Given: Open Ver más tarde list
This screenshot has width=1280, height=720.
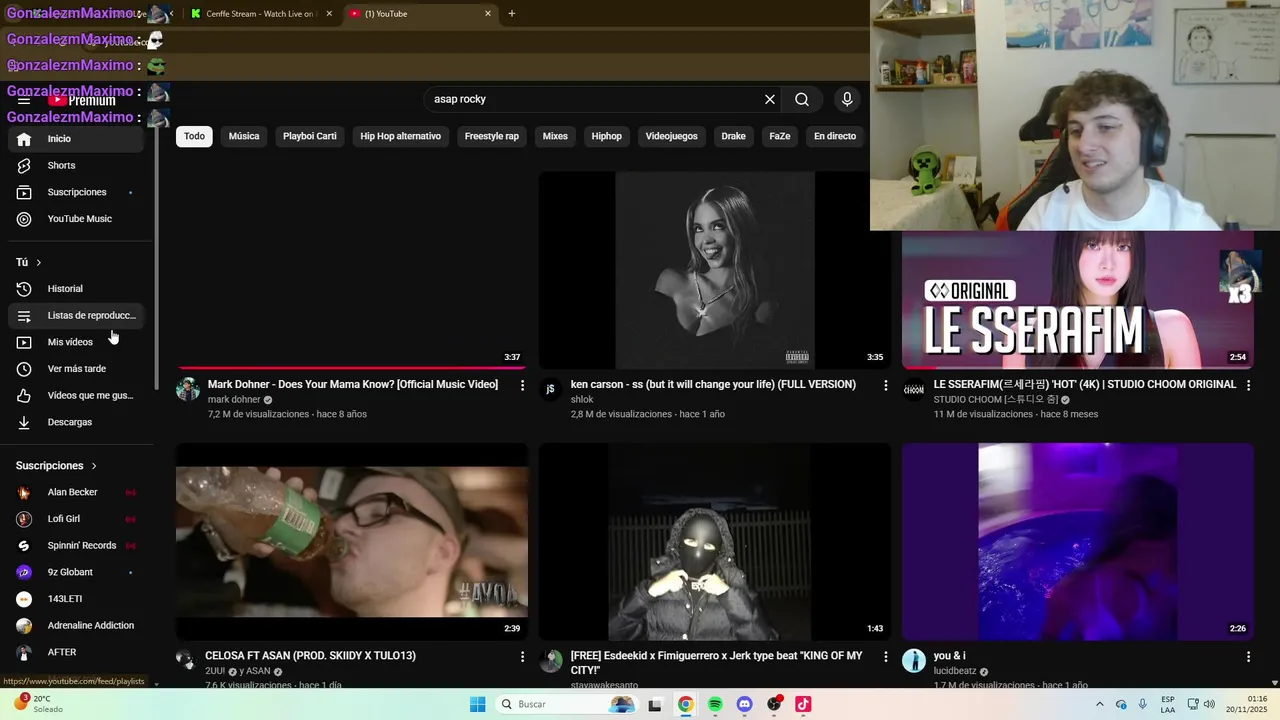Looking at the screenshot, I should click(77, 369).
